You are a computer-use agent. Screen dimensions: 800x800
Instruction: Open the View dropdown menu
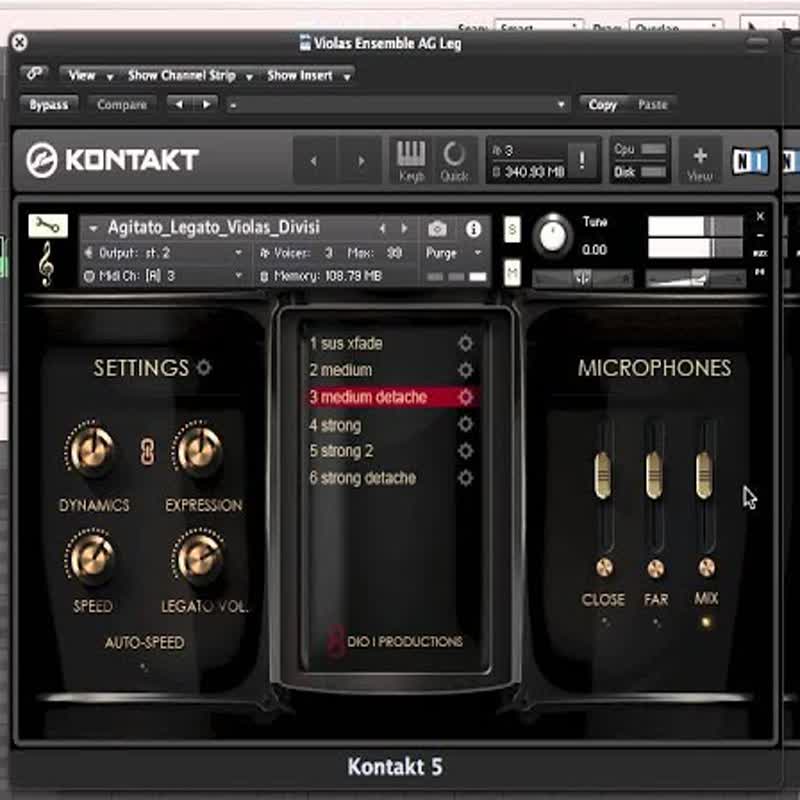(x=90, y=76)
